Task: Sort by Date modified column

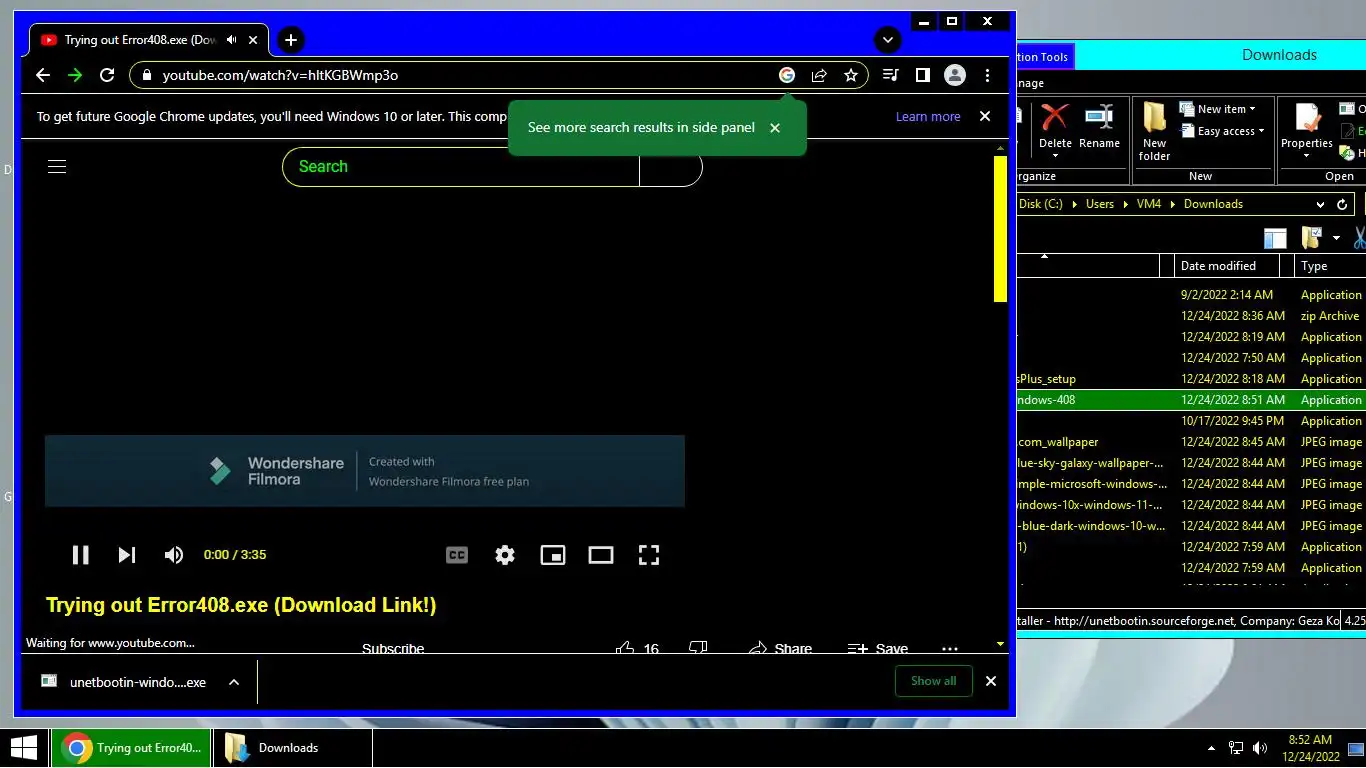Action: tap(1226, 266)
